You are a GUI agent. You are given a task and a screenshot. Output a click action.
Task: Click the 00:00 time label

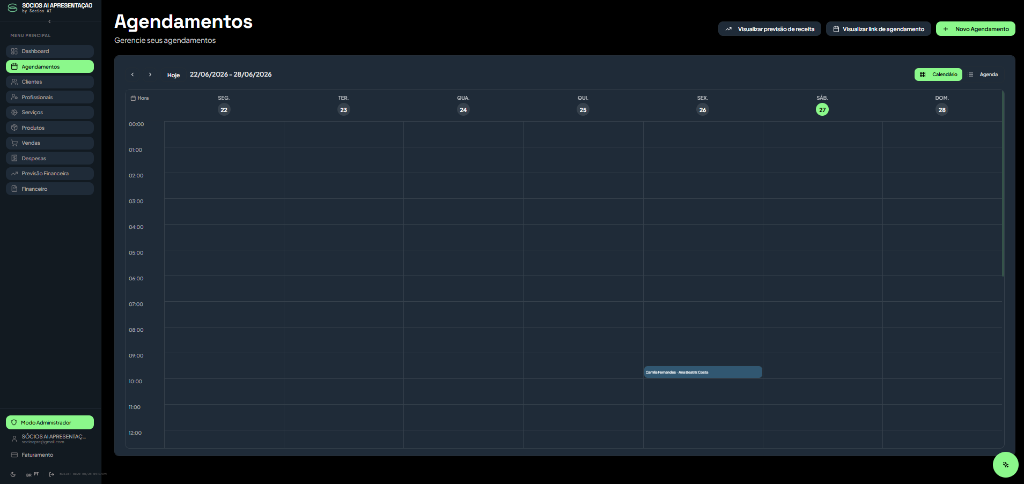(x=136, y=124)
